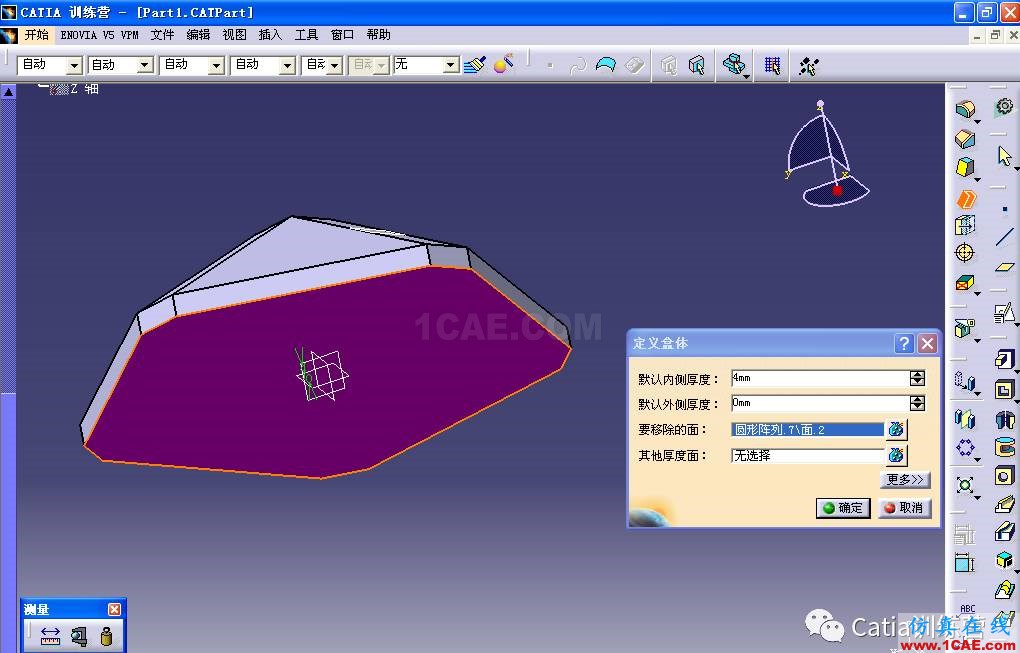Open the second 自动 dropdown in toolbar
Screen dimensions: 1020x653
pyautogui.click(x=145, y=65)
